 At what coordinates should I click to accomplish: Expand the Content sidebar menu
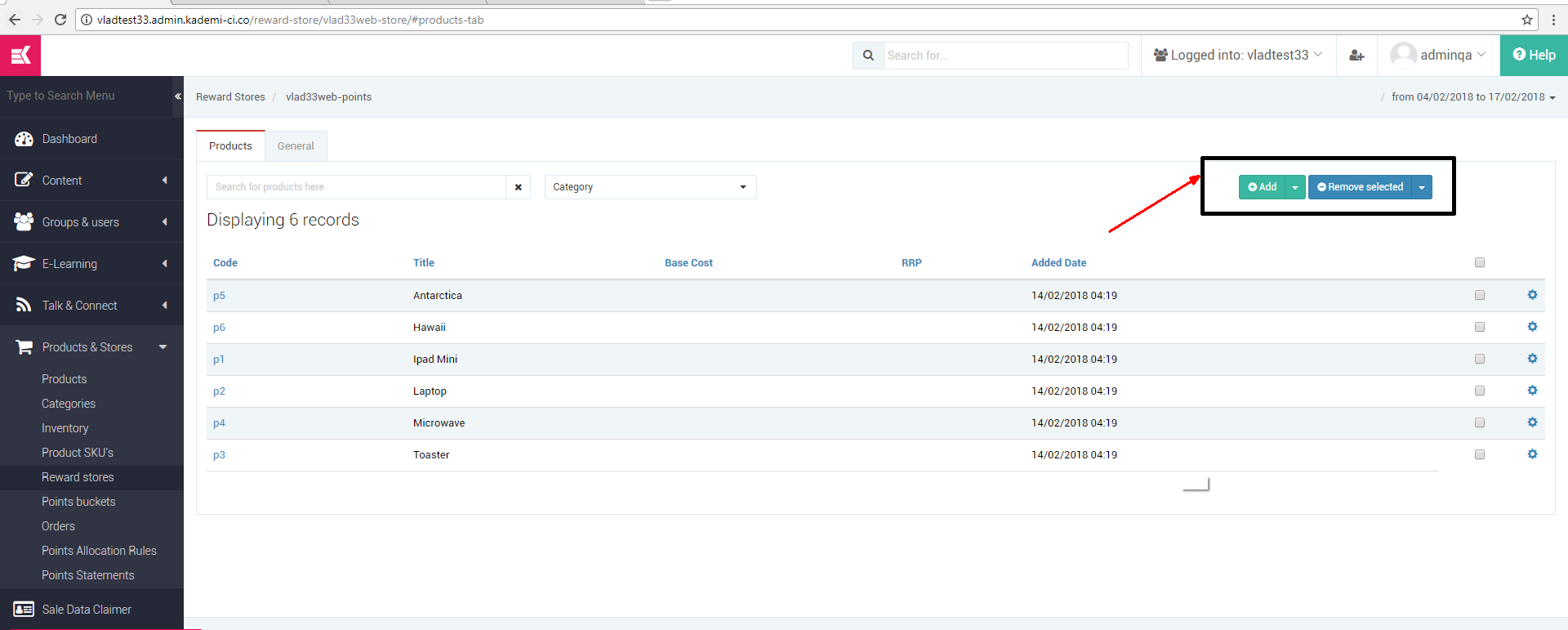click(91, 180)
